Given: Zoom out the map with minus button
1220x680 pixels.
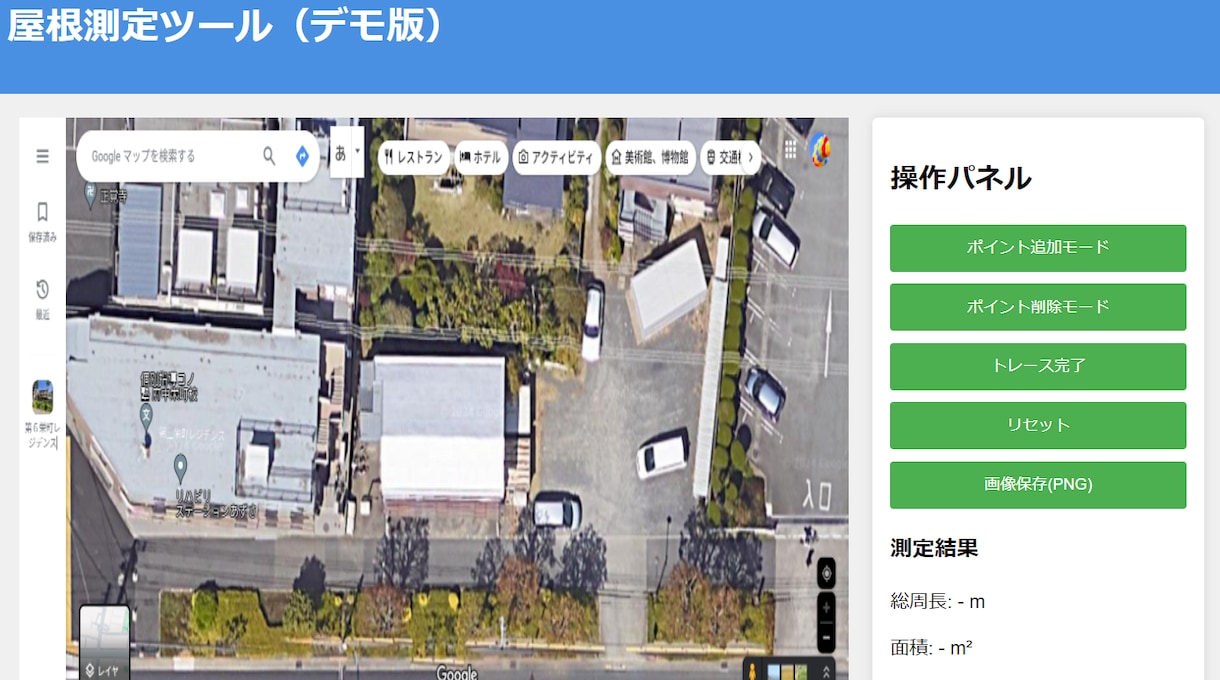Looking at the screenshot, I should click(x=826, y=636).
